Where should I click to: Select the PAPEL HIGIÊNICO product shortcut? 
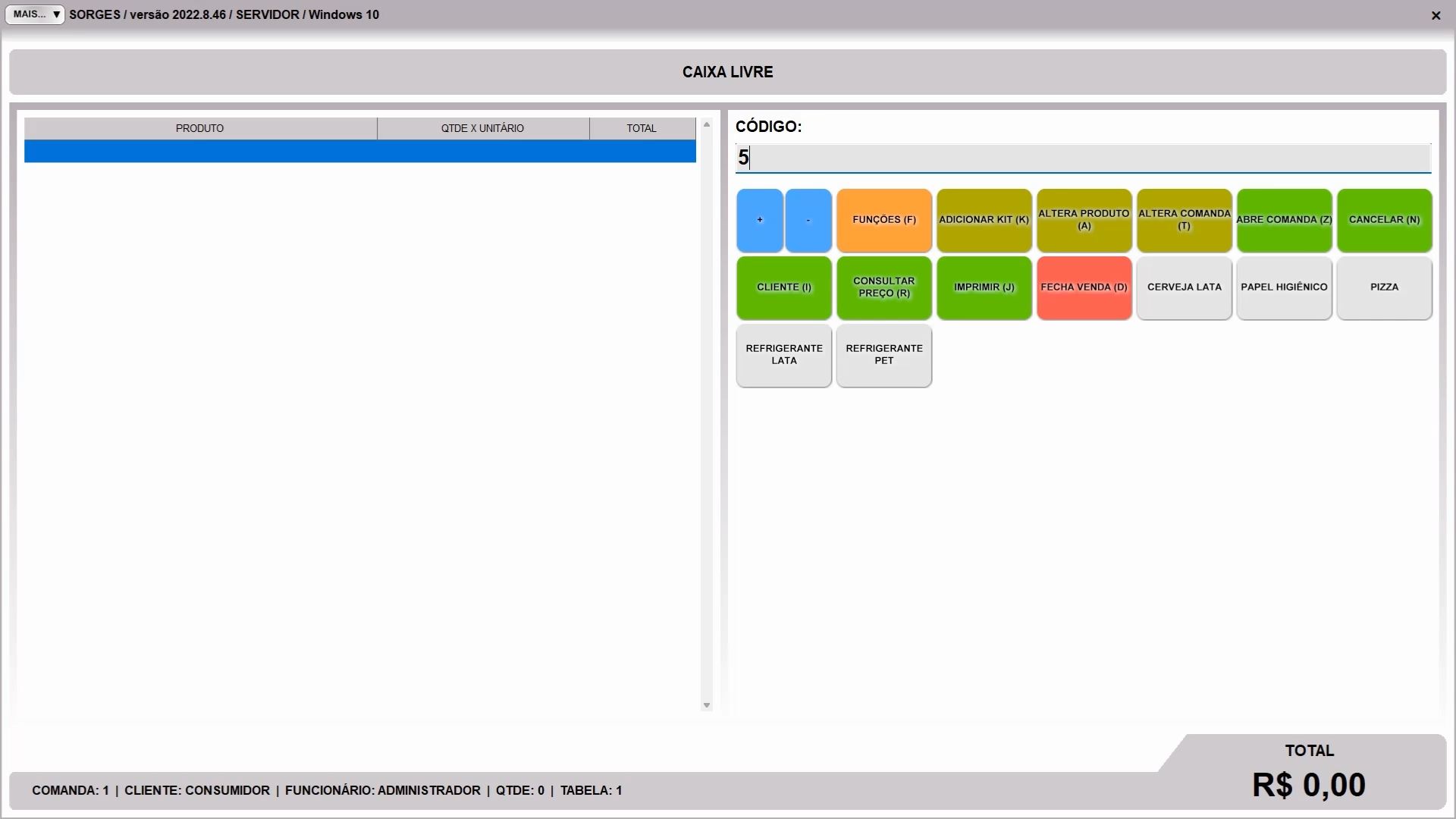tap(1284, 287)
